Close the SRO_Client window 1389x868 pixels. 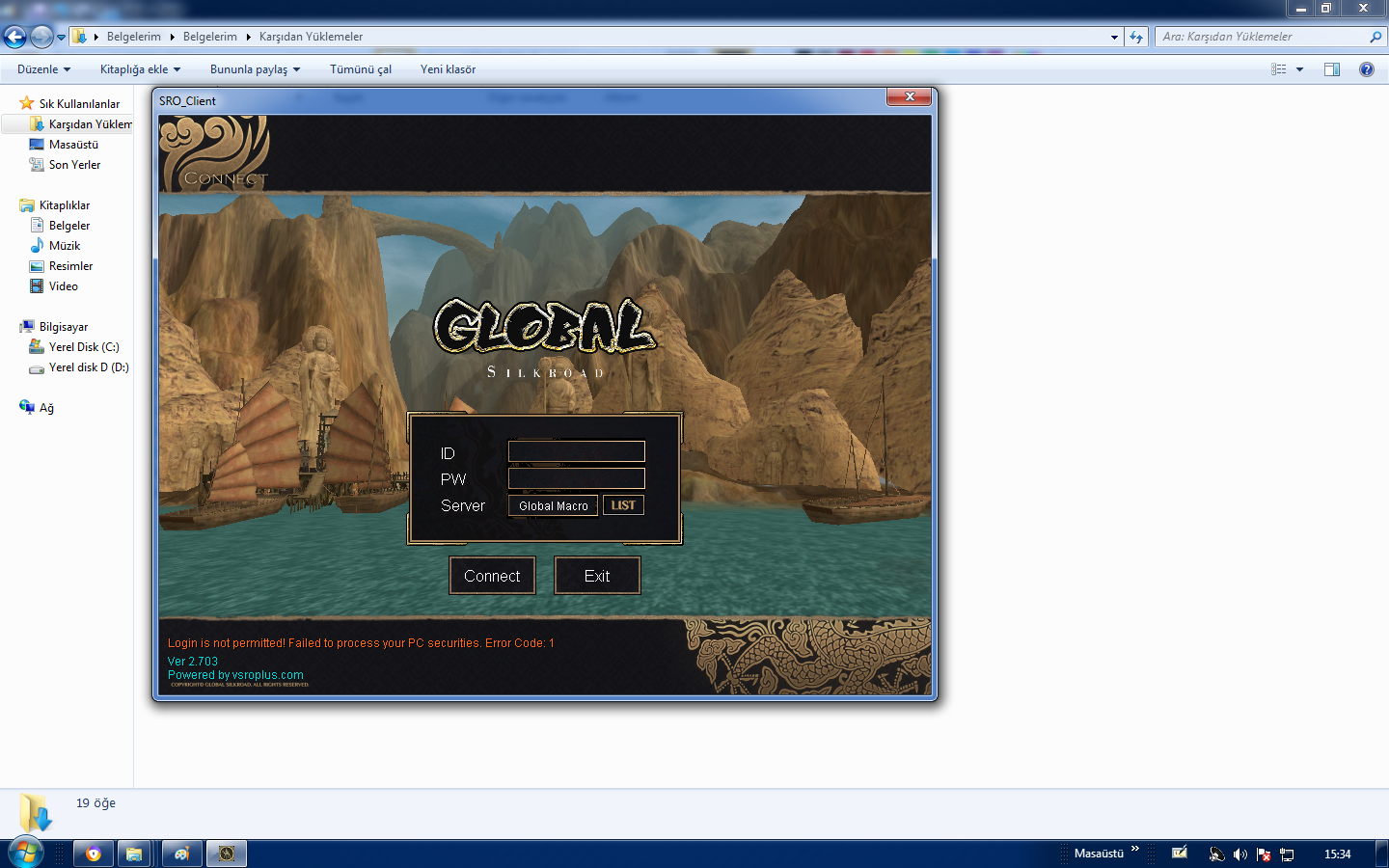(910, 96)
